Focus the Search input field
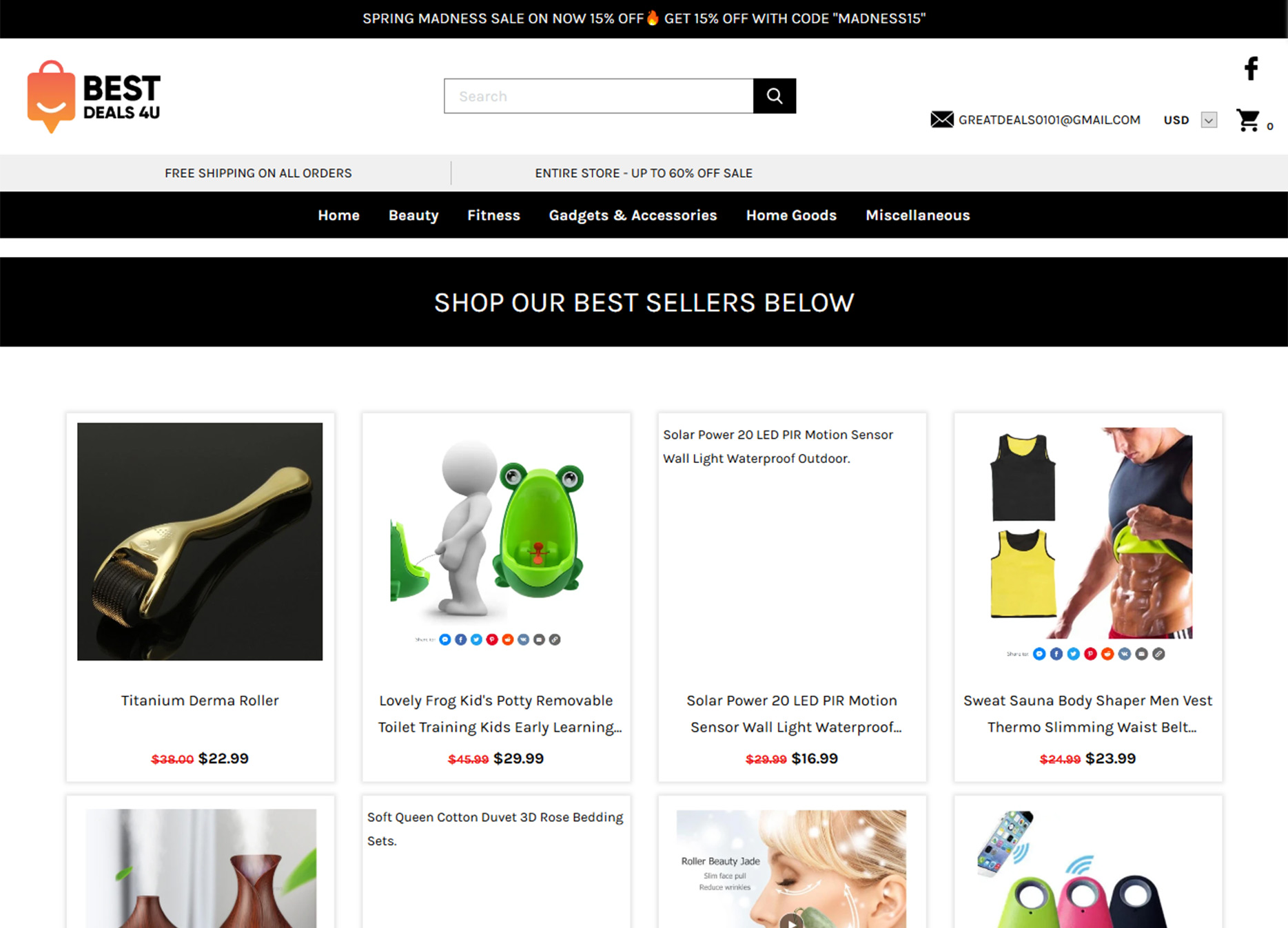1288x928 pixels. (599, 96)
